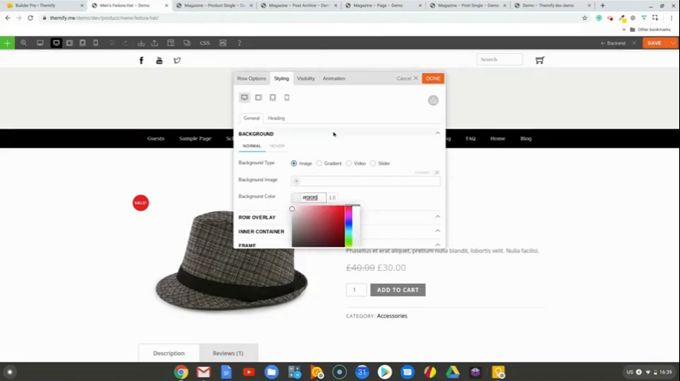Open Accessories category link

pos(392,316)
